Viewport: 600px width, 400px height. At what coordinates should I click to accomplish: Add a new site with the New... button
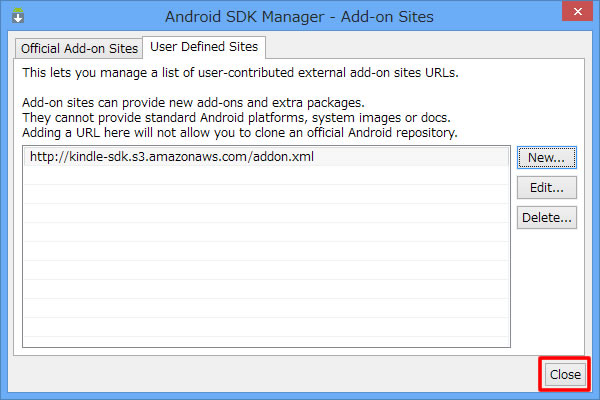[546, 157]
